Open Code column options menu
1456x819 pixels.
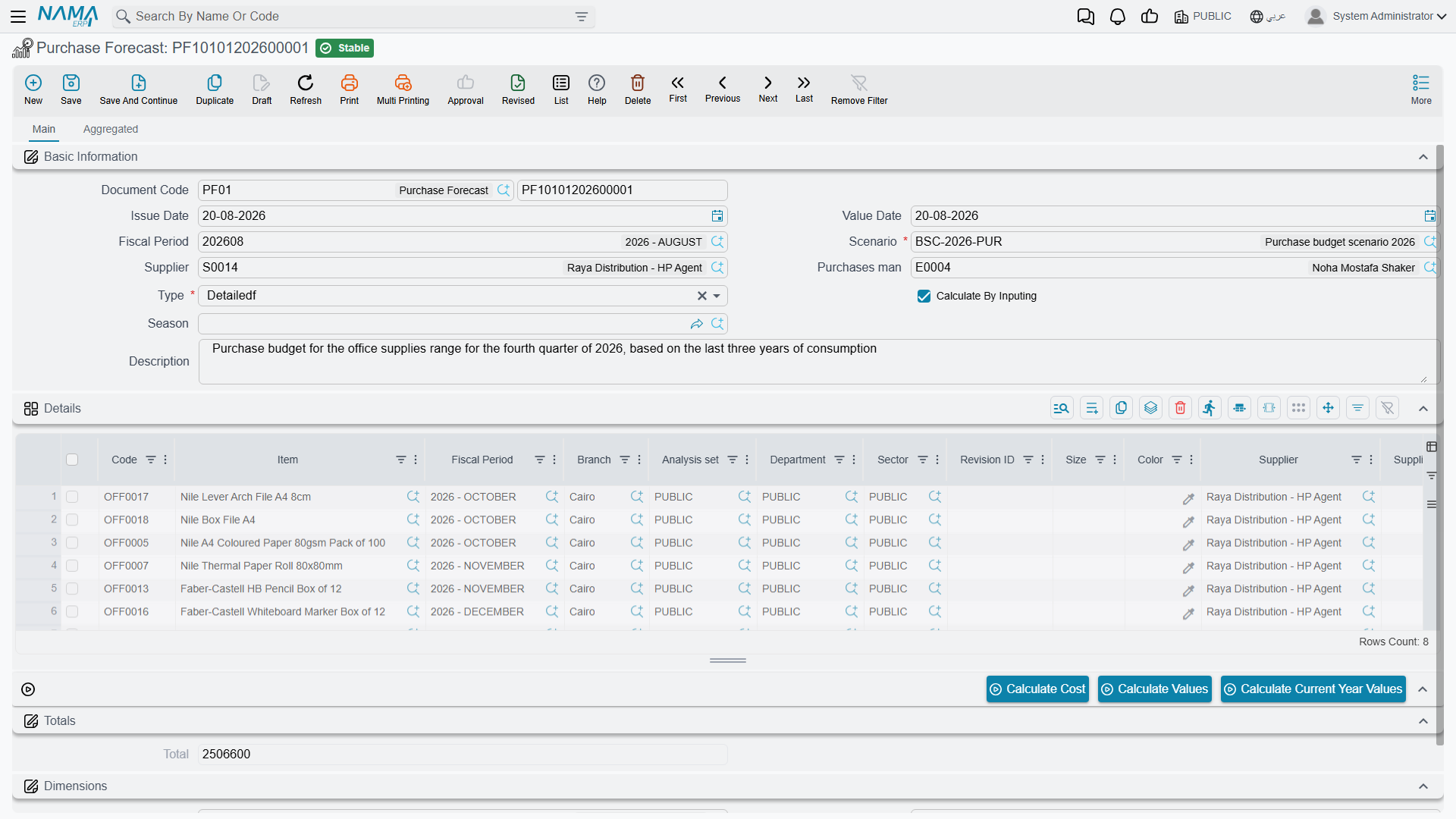165,460
